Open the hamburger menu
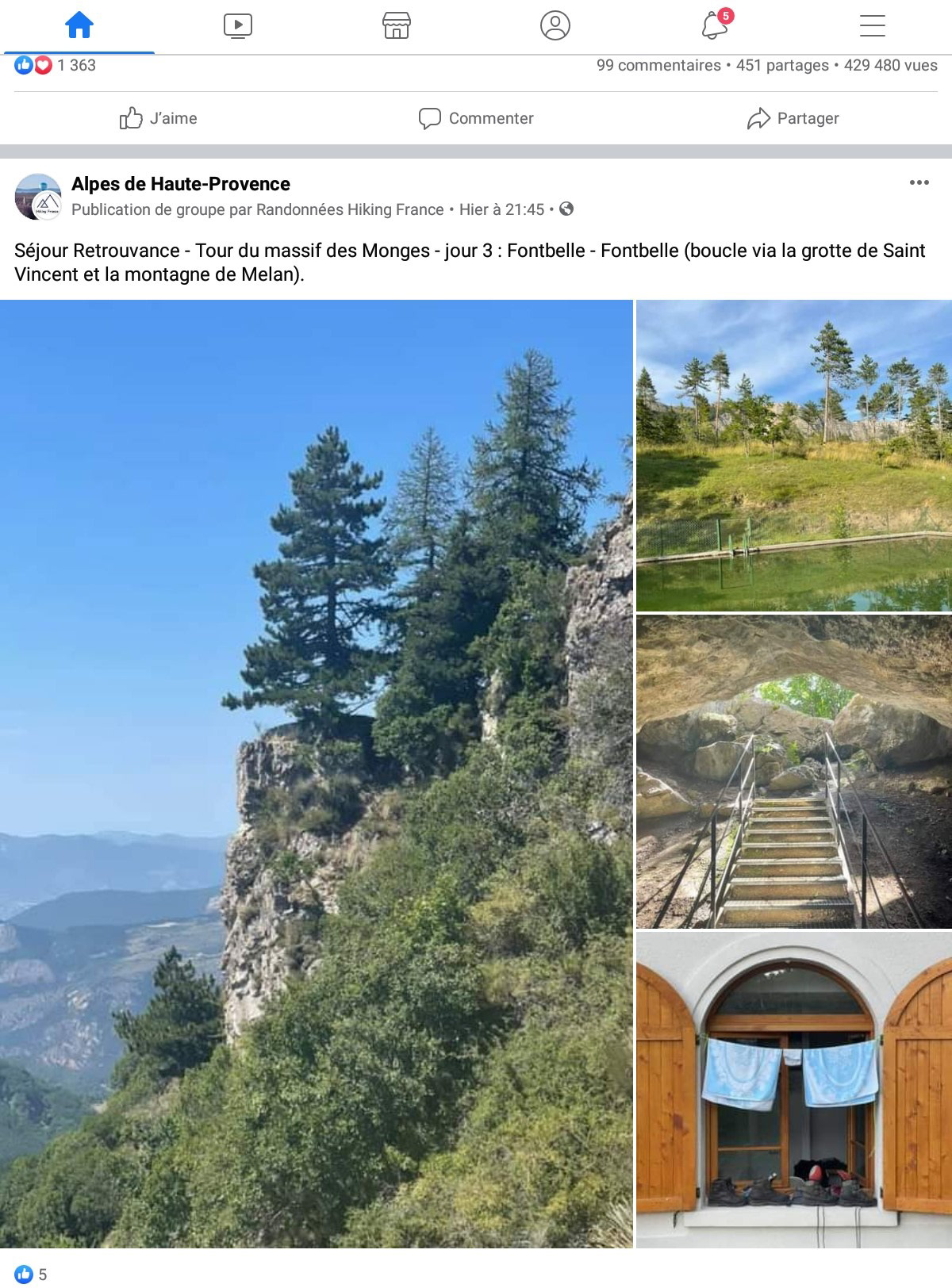The image size is (952, 1288). click(x=872, y=25)
